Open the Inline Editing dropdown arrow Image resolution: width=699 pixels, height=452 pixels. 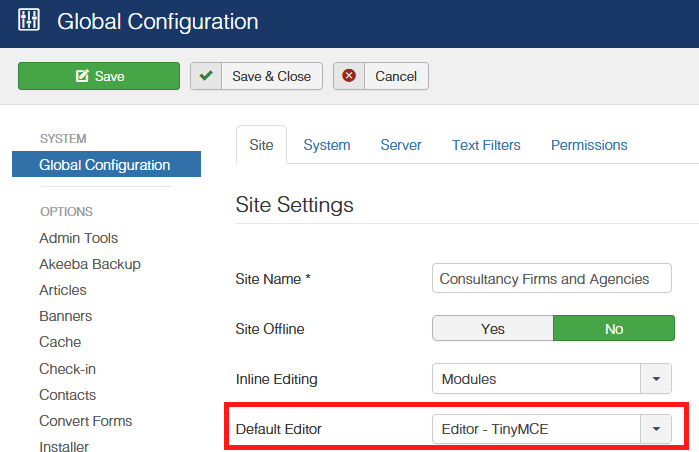tap(656, 380)
